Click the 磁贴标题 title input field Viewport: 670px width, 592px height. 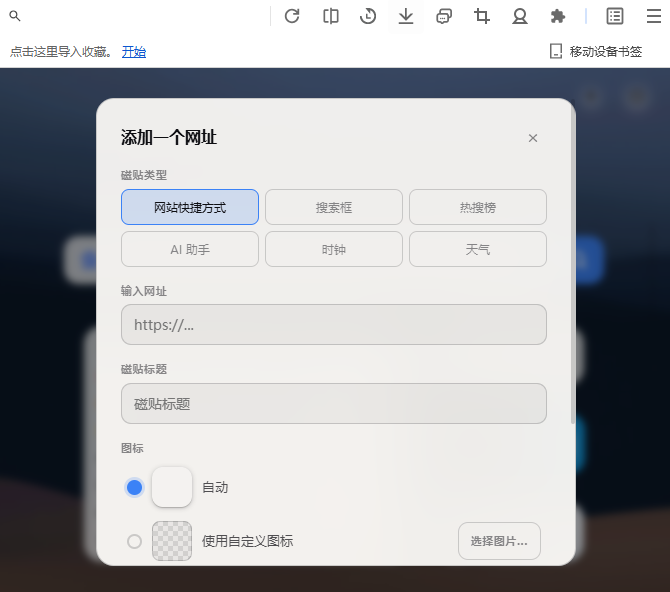point(334,404)
